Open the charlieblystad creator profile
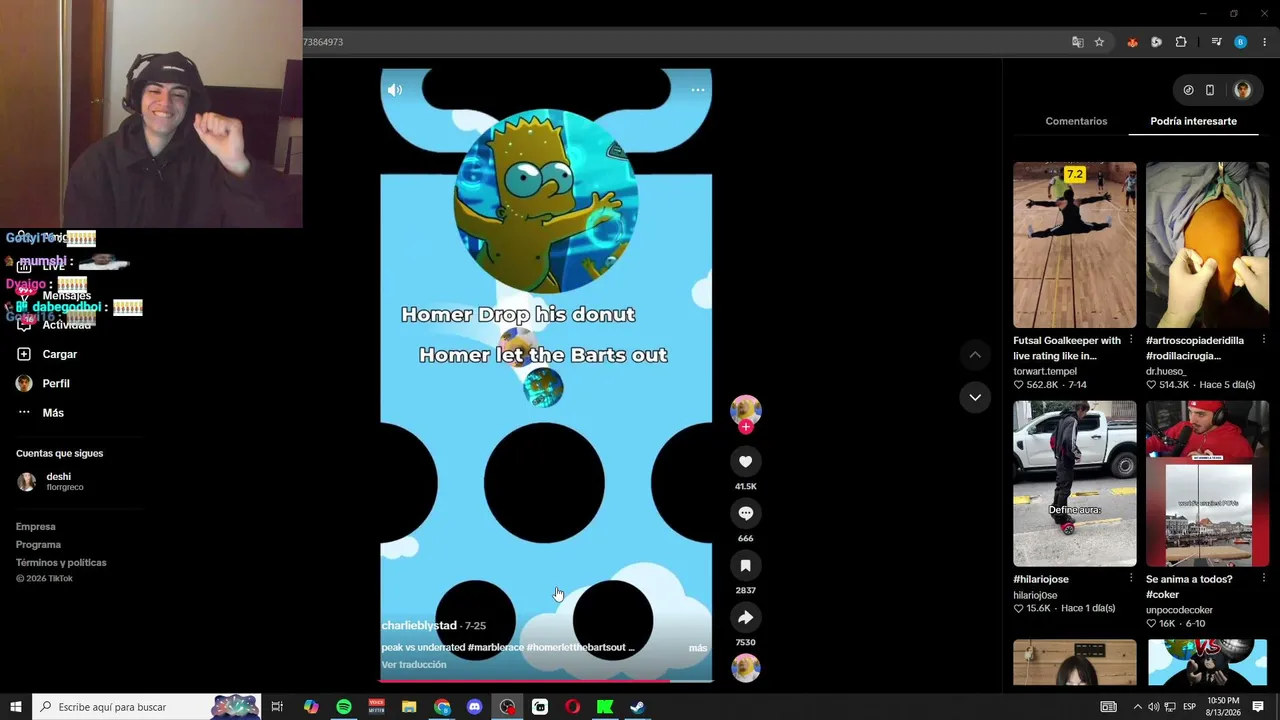The width and height of the screenshot is (1280, 720). coord(420,625)
